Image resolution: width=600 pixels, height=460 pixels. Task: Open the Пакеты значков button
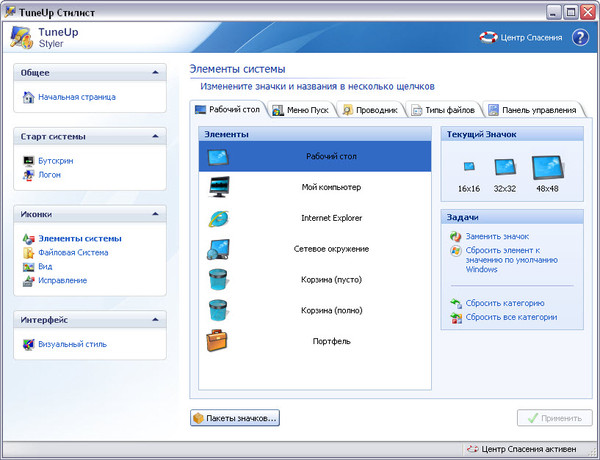[235, 418]
